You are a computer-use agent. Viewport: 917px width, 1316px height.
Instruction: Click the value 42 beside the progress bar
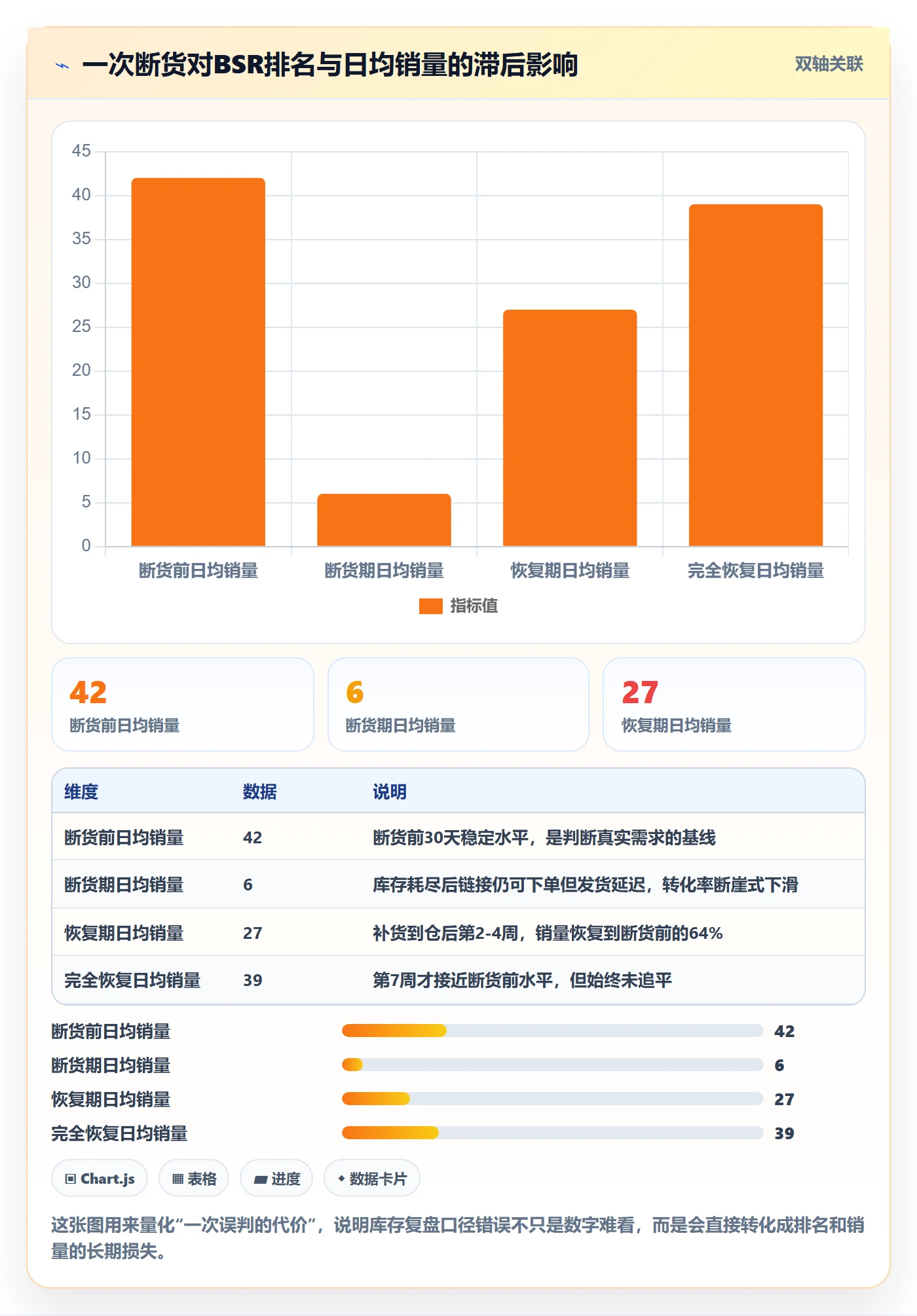click(x=785, y=1031)
